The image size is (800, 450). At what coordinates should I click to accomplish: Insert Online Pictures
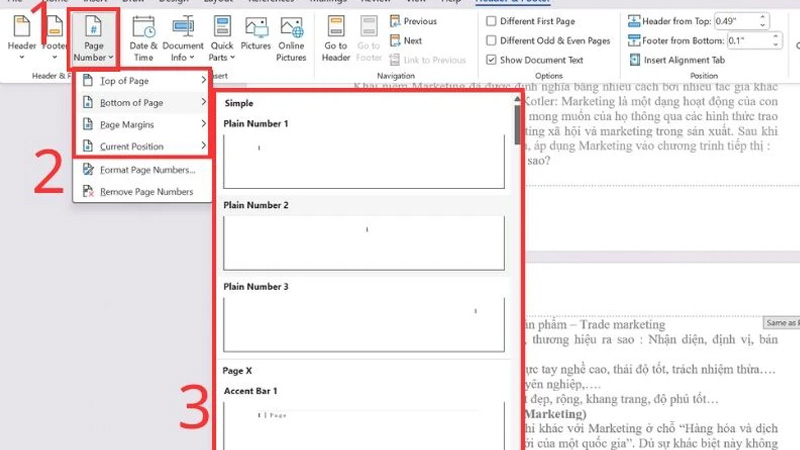tap(291, 39)
